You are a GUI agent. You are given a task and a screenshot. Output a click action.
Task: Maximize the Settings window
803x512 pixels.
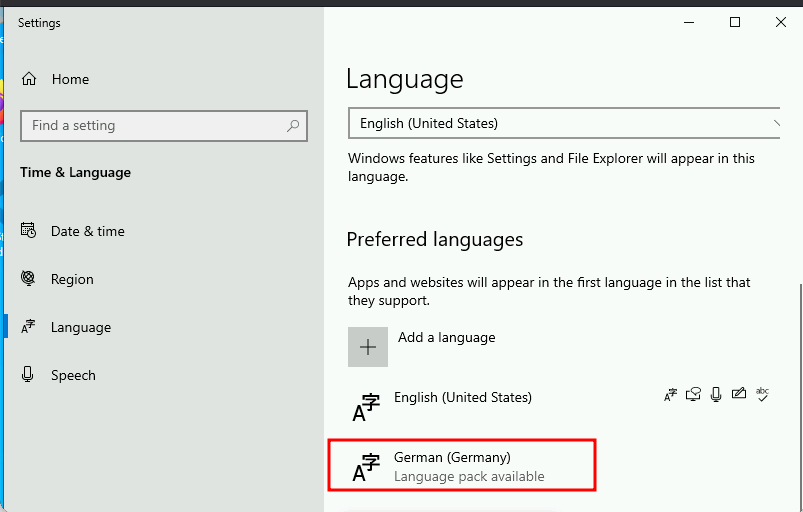coord(735,23)
